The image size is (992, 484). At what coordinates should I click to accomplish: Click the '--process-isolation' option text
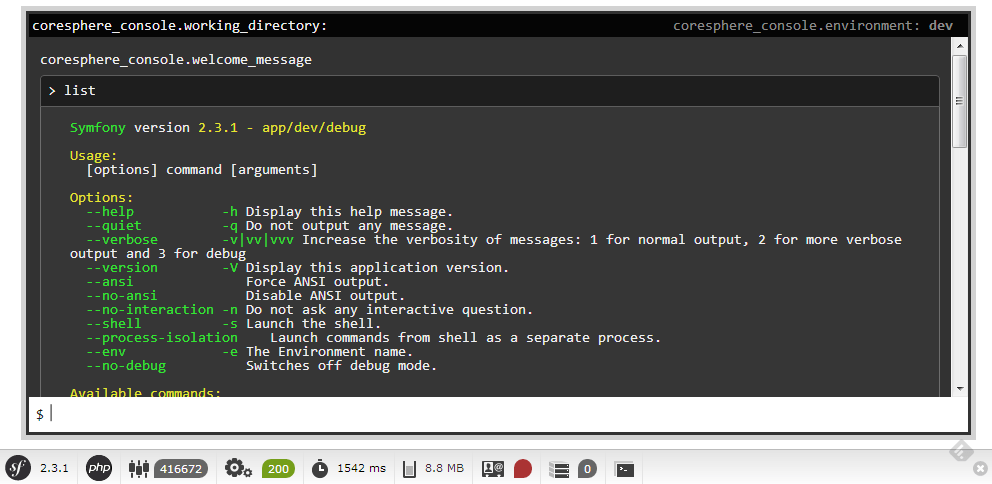tap(162, 337)
